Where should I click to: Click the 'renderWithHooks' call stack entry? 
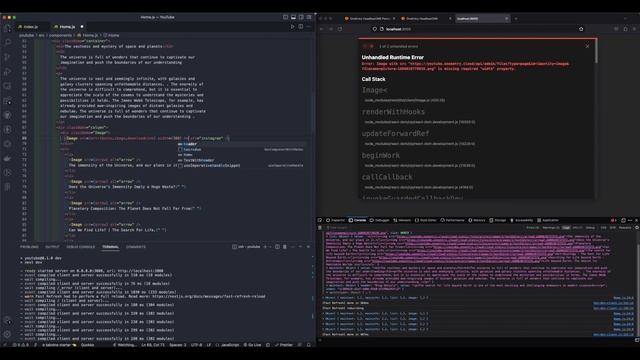coord(393,112)
